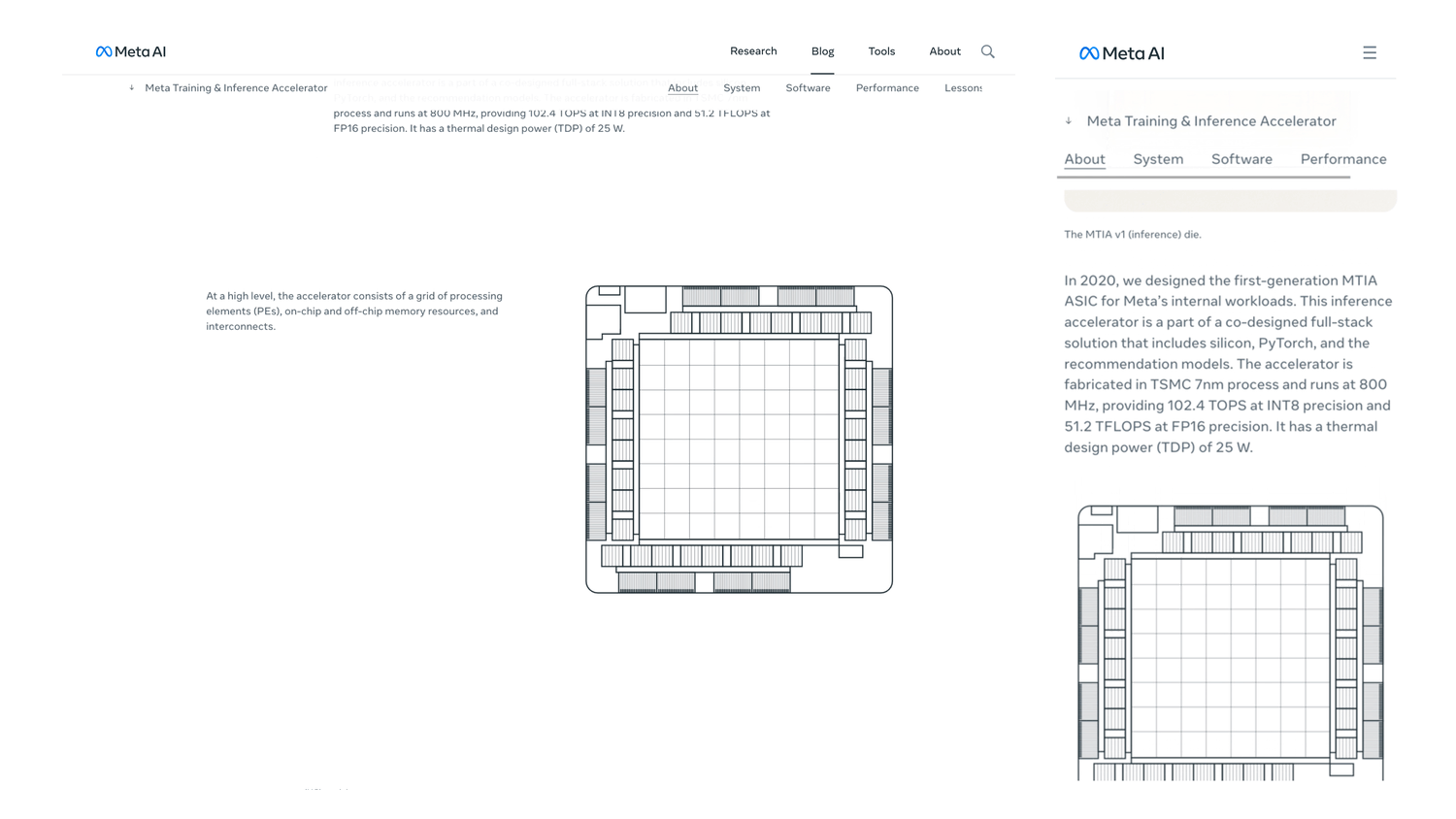Click mobile paragraph starting "In 2020, we designed"

click(x=1229, y=364)
